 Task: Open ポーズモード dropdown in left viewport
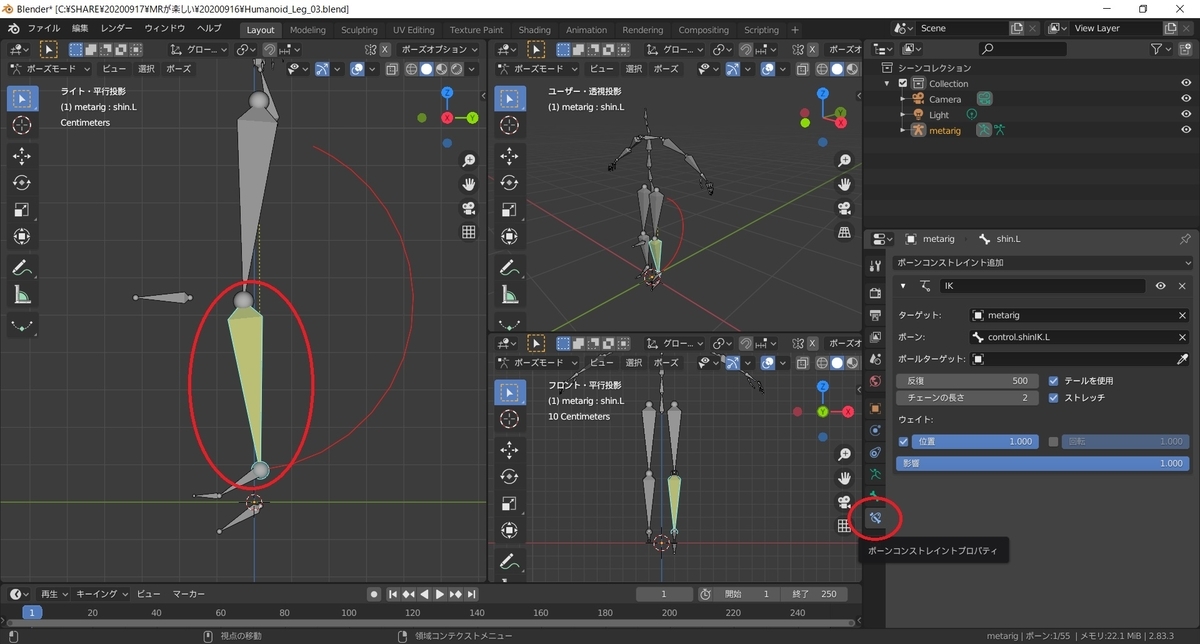(x=49, y=69)
